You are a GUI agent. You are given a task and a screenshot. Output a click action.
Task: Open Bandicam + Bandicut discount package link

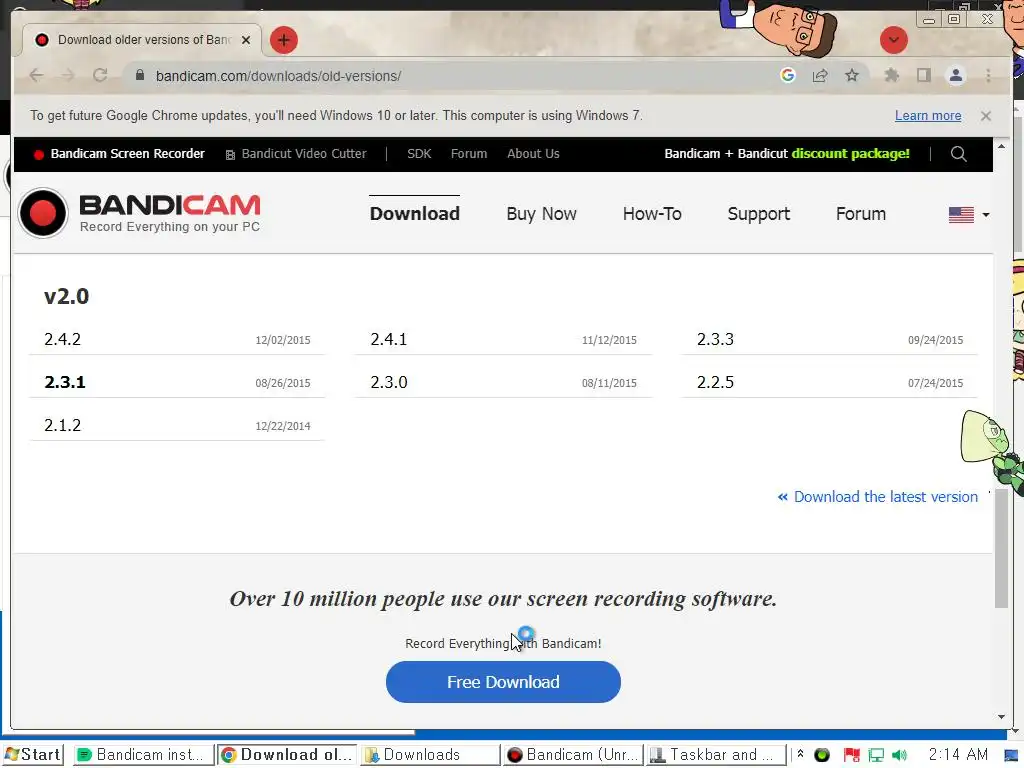[787, 154]
